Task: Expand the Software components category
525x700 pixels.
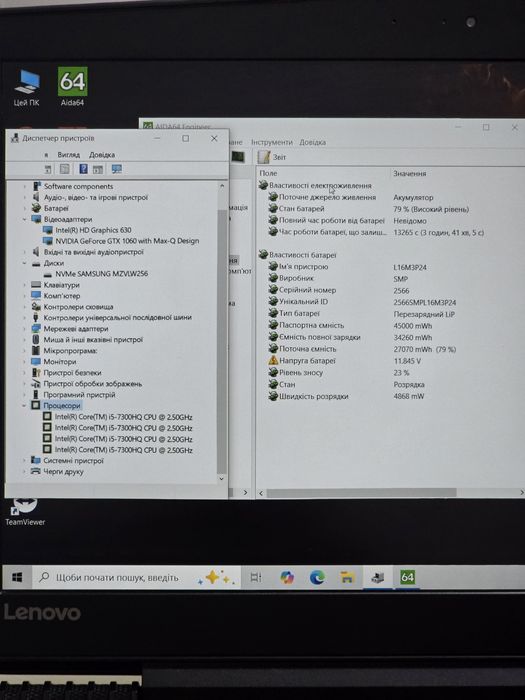Action: coord(25,186)
